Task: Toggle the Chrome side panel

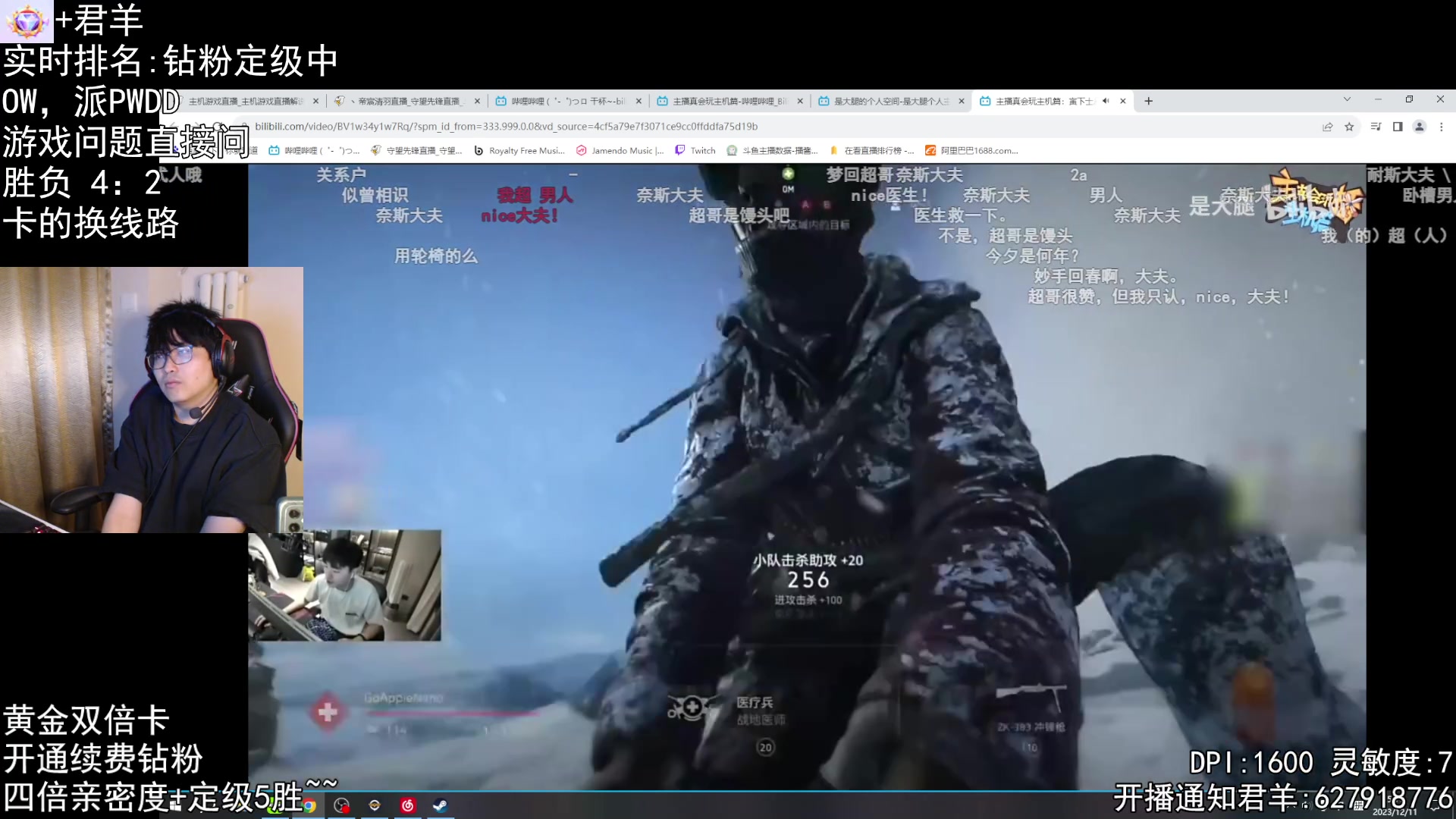Action: click(x=1398, y=127)
